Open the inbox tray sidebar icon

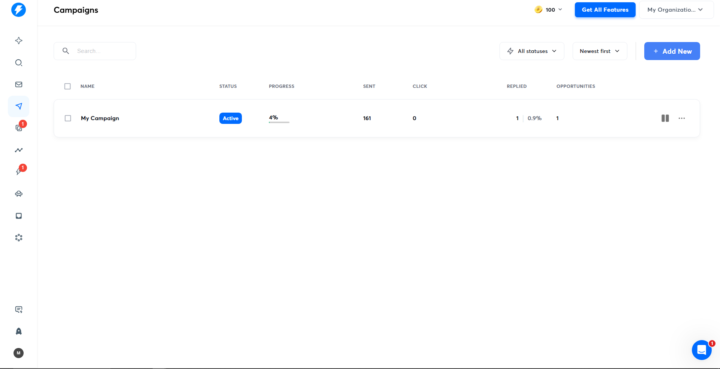tap(18, 216)
